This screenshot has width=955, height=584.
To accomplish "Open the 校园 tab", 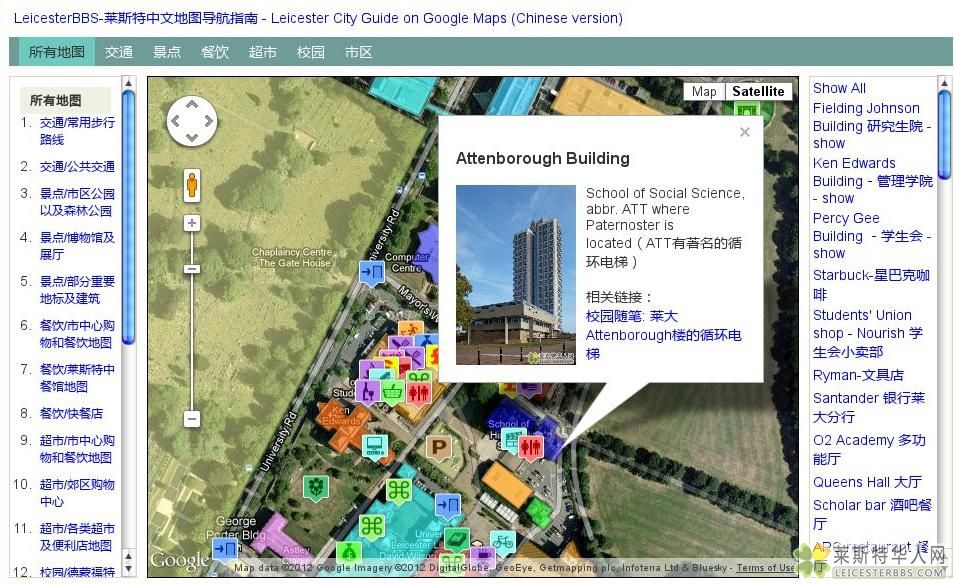I will [311, 52].
